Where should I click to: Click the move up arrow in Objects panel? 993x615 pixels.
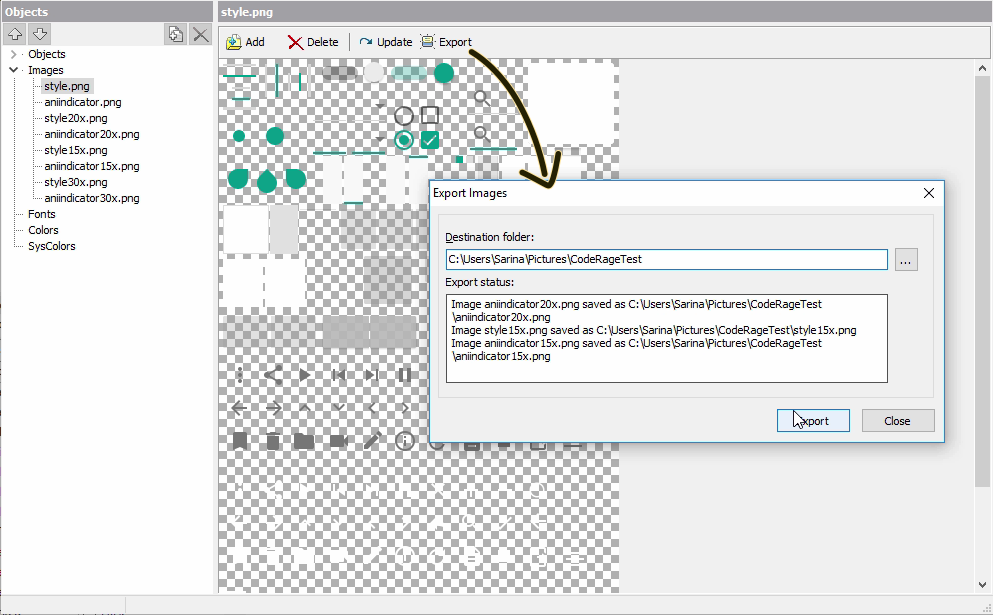click(15, 34)
